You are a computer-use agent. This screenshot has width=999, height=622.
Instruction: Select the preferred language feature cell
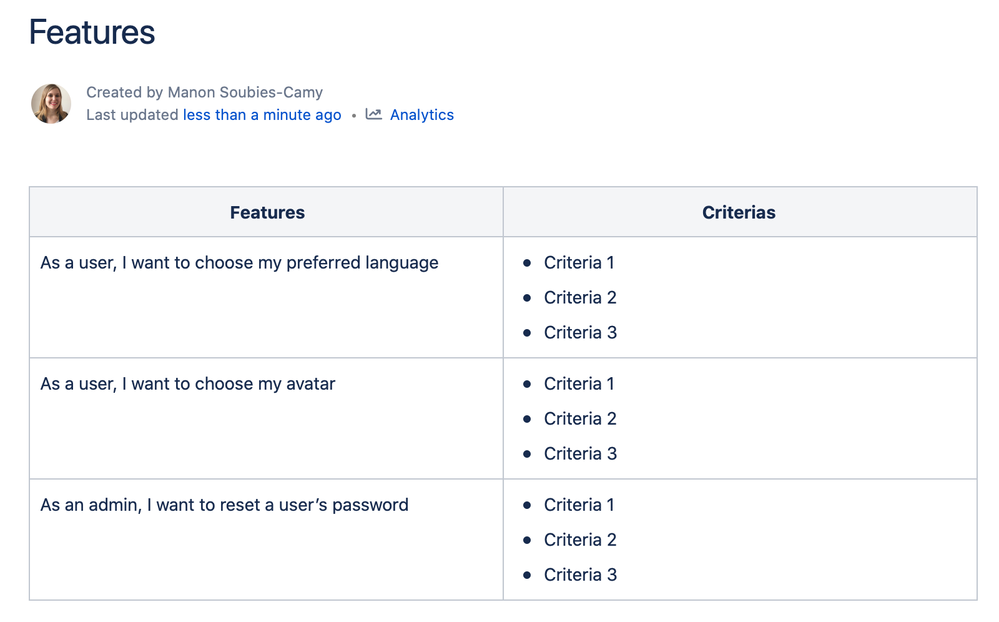tap(239, 263)
